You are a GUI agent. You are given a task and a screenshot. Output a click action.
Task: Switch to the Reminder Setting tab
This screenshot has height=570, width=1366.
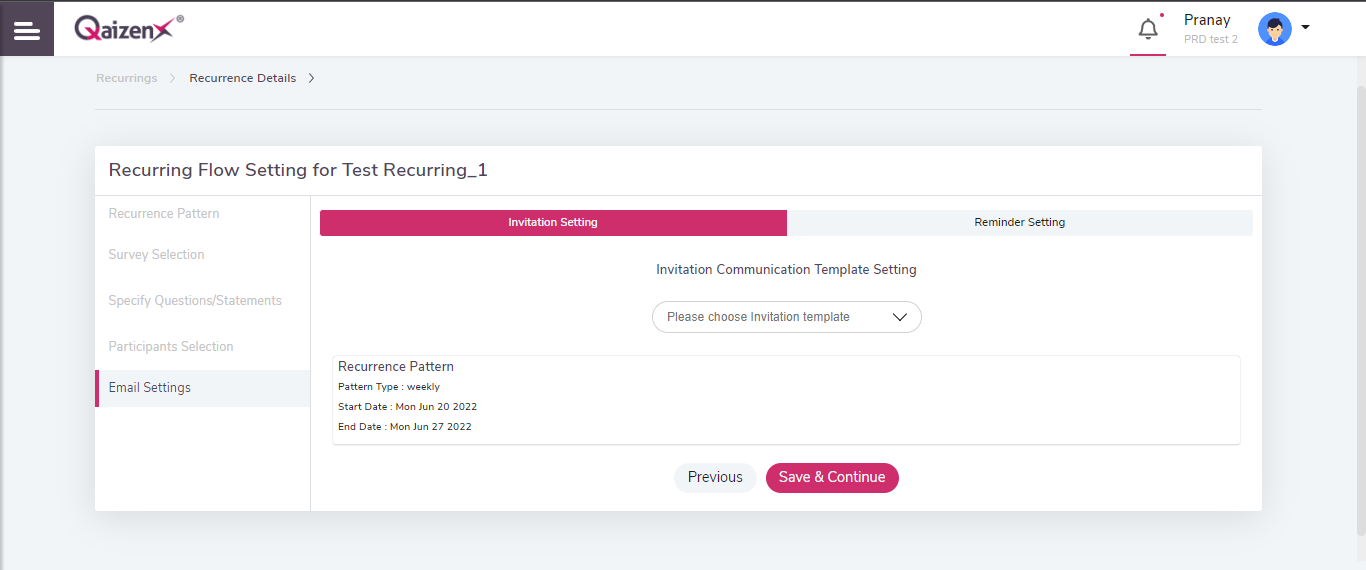point(1019,223)
